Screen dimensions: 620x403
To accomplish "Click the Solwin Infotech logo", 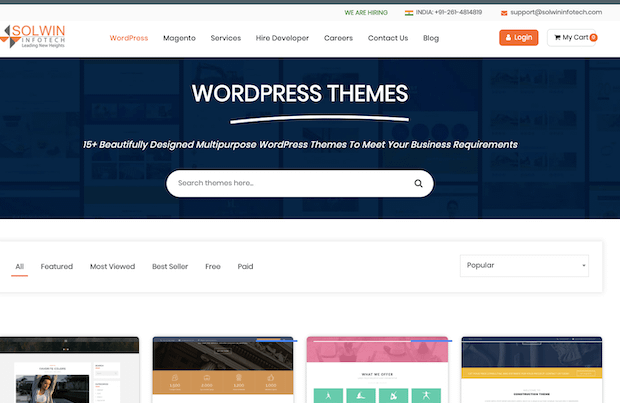I will click(x=32, y=36).
